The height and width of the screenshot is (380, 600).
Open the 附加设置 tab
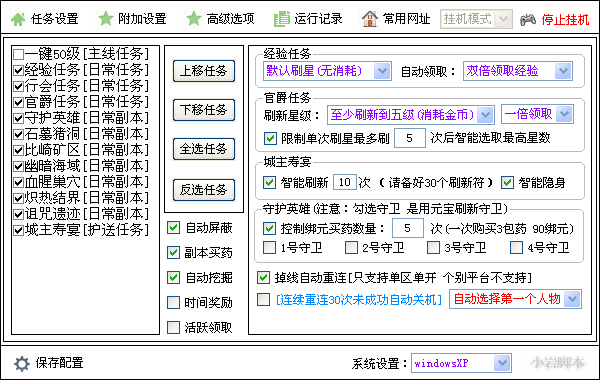click(142, 19)
